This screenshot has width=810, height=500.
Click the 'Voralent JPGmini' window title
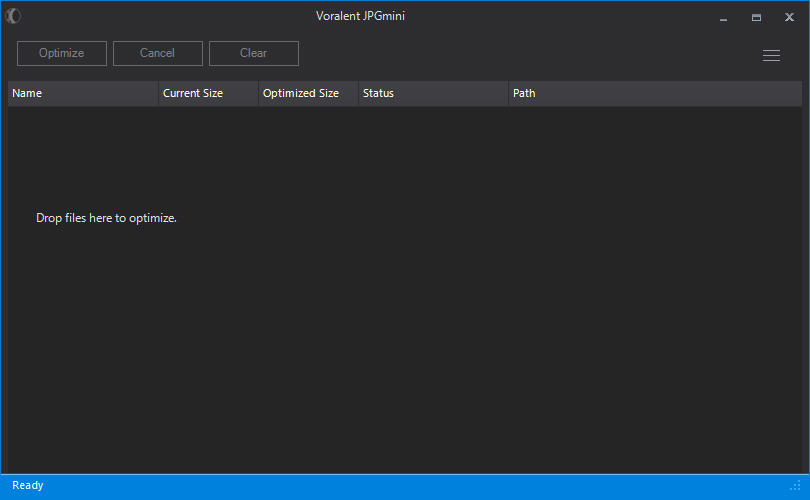[x=360, y=16]
